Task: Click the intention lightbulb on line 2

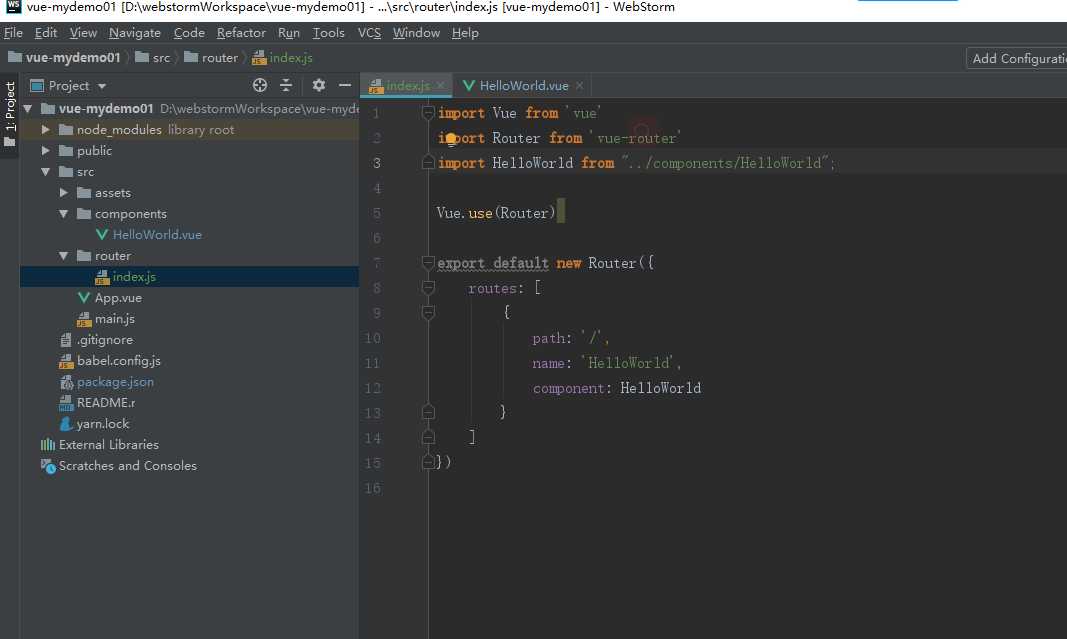Action: tap(450, 140)
